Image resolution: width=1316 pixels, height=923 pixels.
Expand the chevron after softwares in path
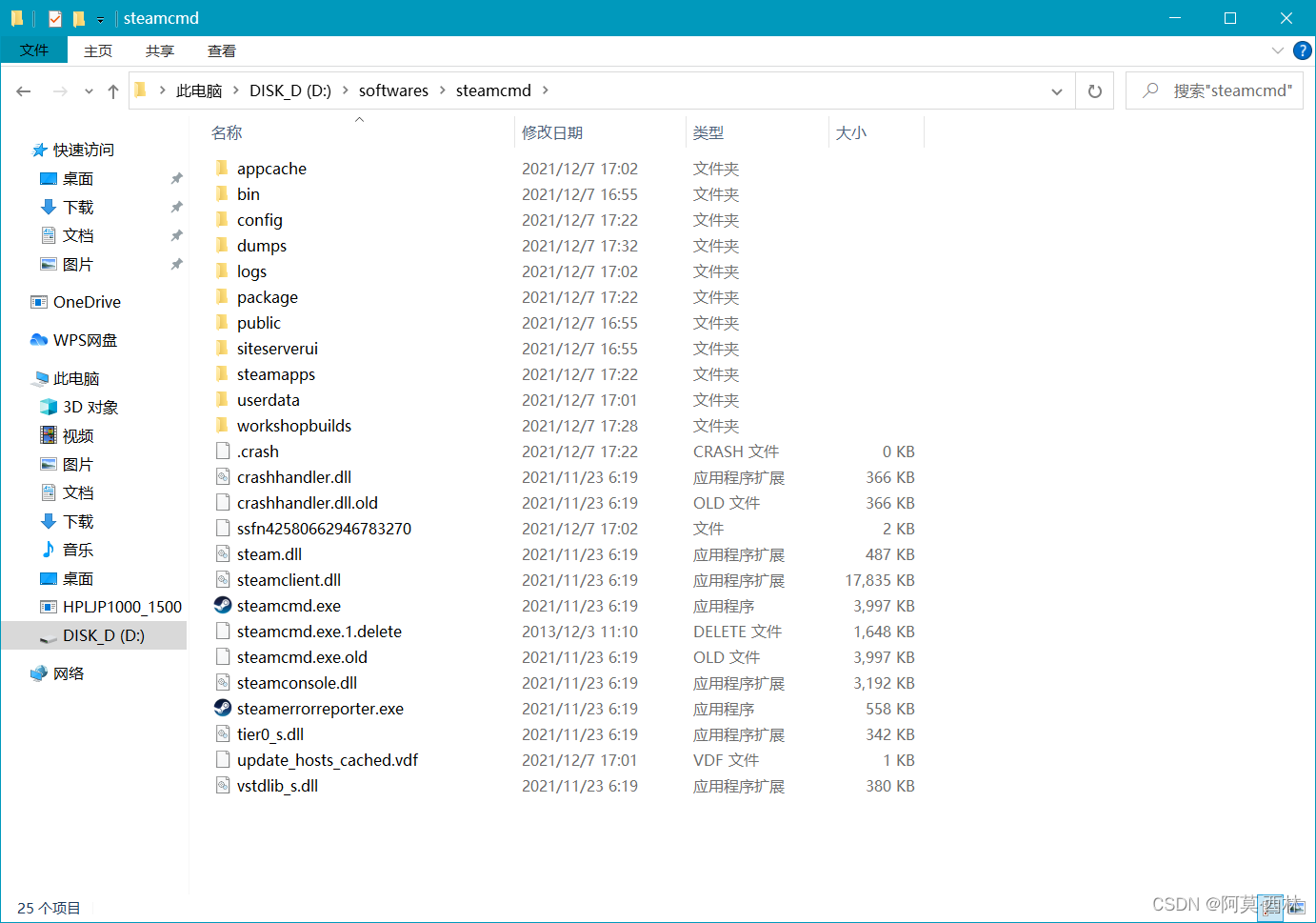443,90
